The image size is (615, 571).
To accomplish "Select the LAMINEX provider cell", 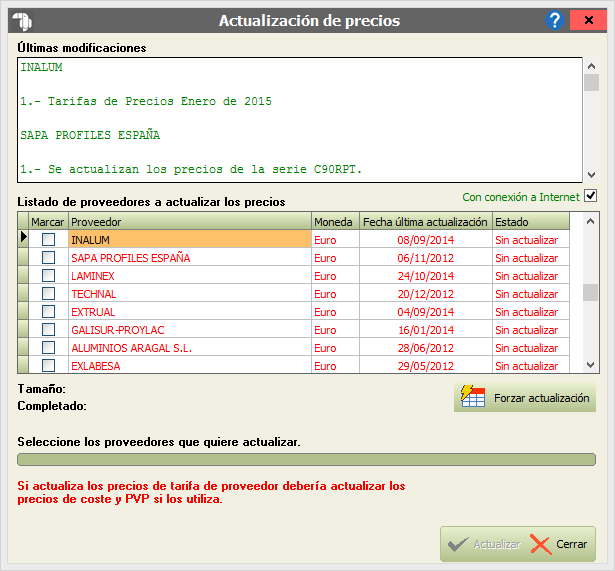I will (x=190, y=276).
